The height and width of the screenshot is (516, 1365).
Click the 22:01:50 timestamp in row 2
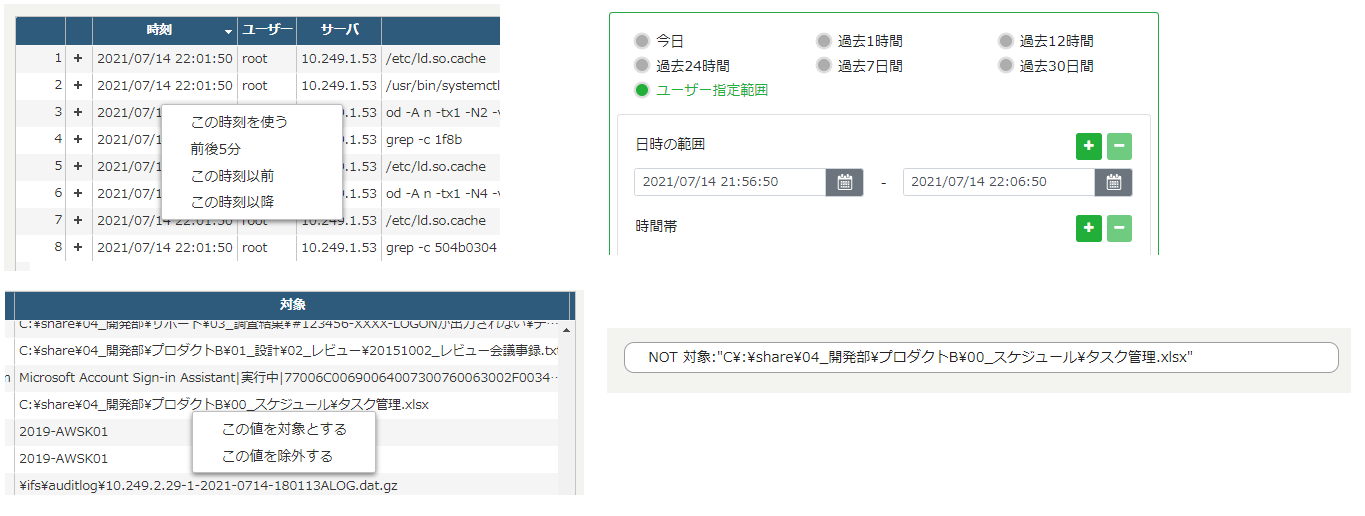click(165, 86)
